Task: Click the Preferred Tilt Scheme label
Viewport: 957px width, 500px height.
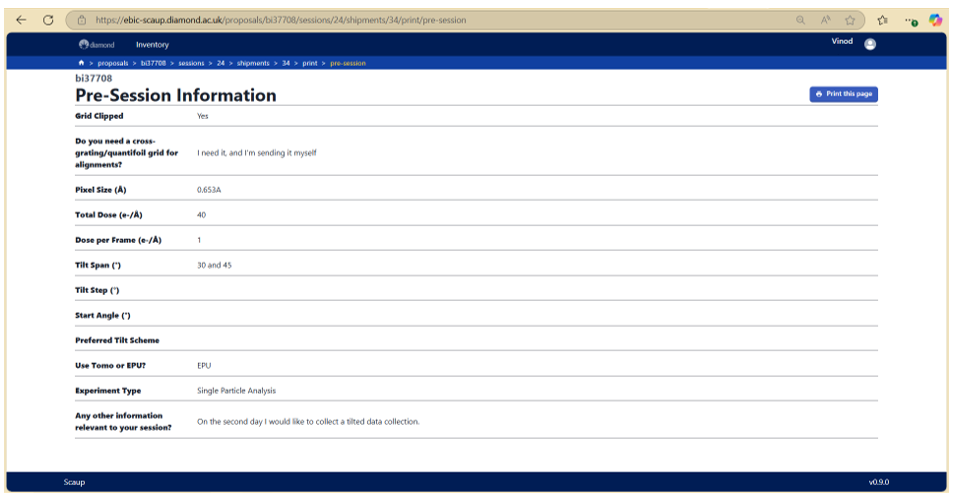Action: click(x=117, y=340)
